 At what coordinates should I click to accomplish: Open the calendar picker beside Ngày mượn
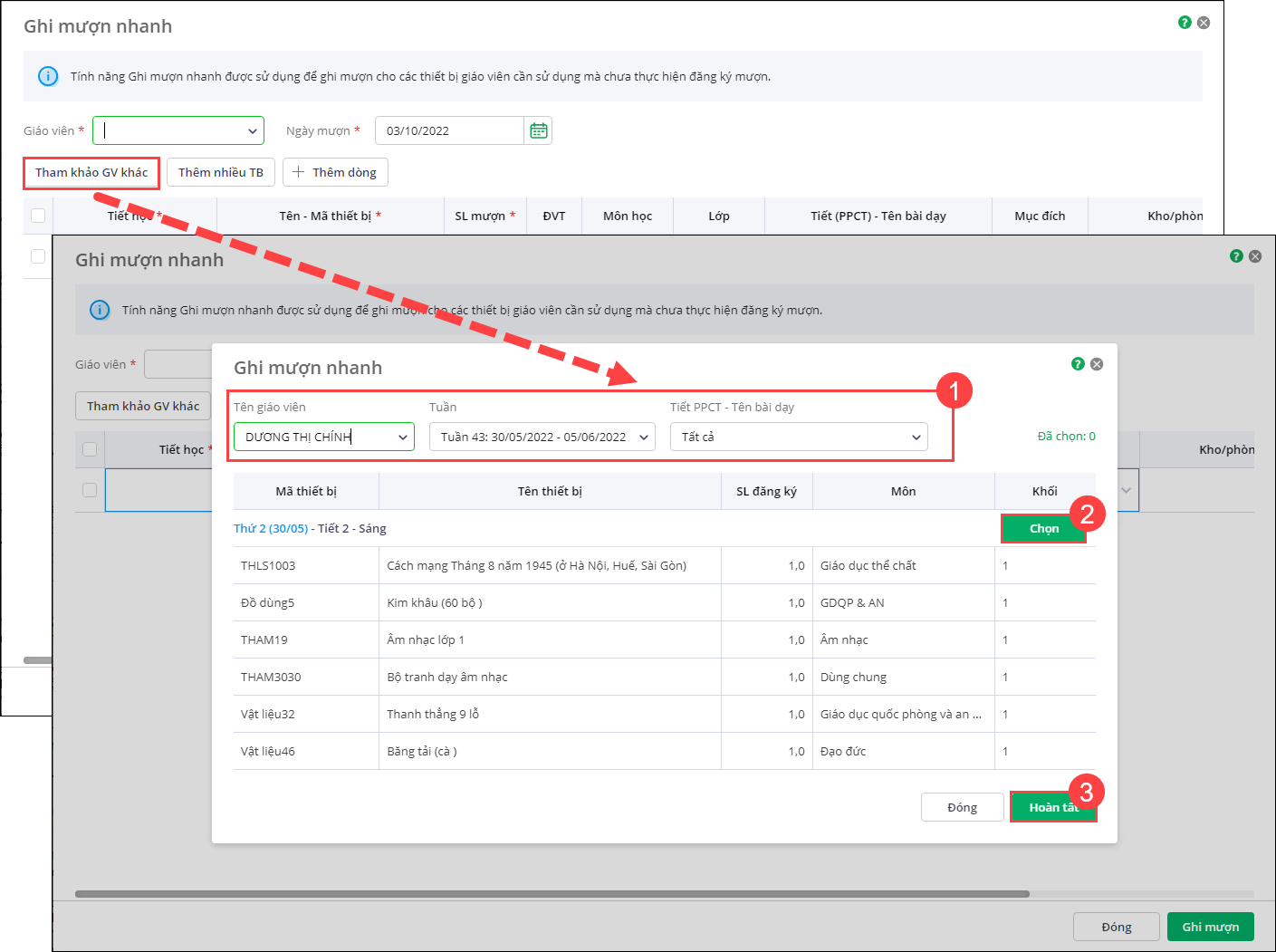(538, 130)
